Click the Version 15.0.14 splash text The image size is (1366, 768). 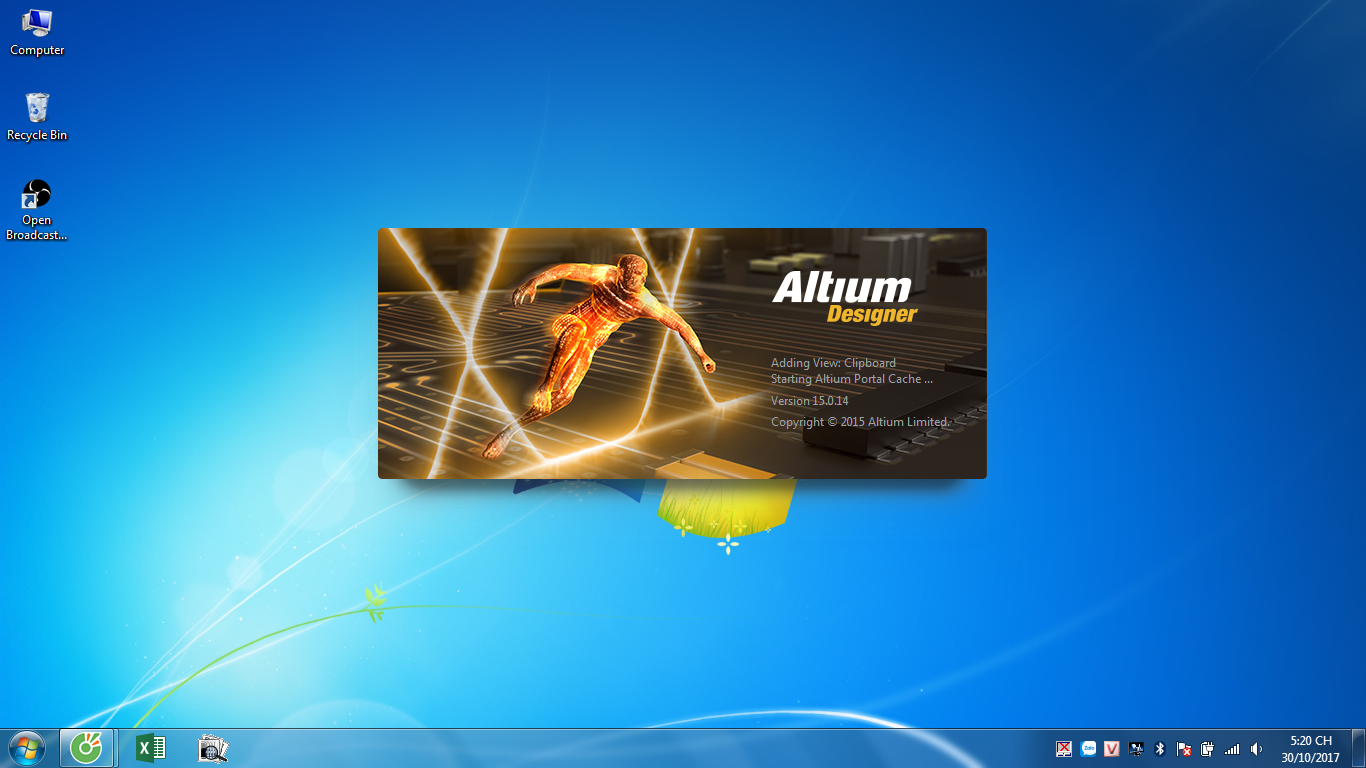coord(809,401)
